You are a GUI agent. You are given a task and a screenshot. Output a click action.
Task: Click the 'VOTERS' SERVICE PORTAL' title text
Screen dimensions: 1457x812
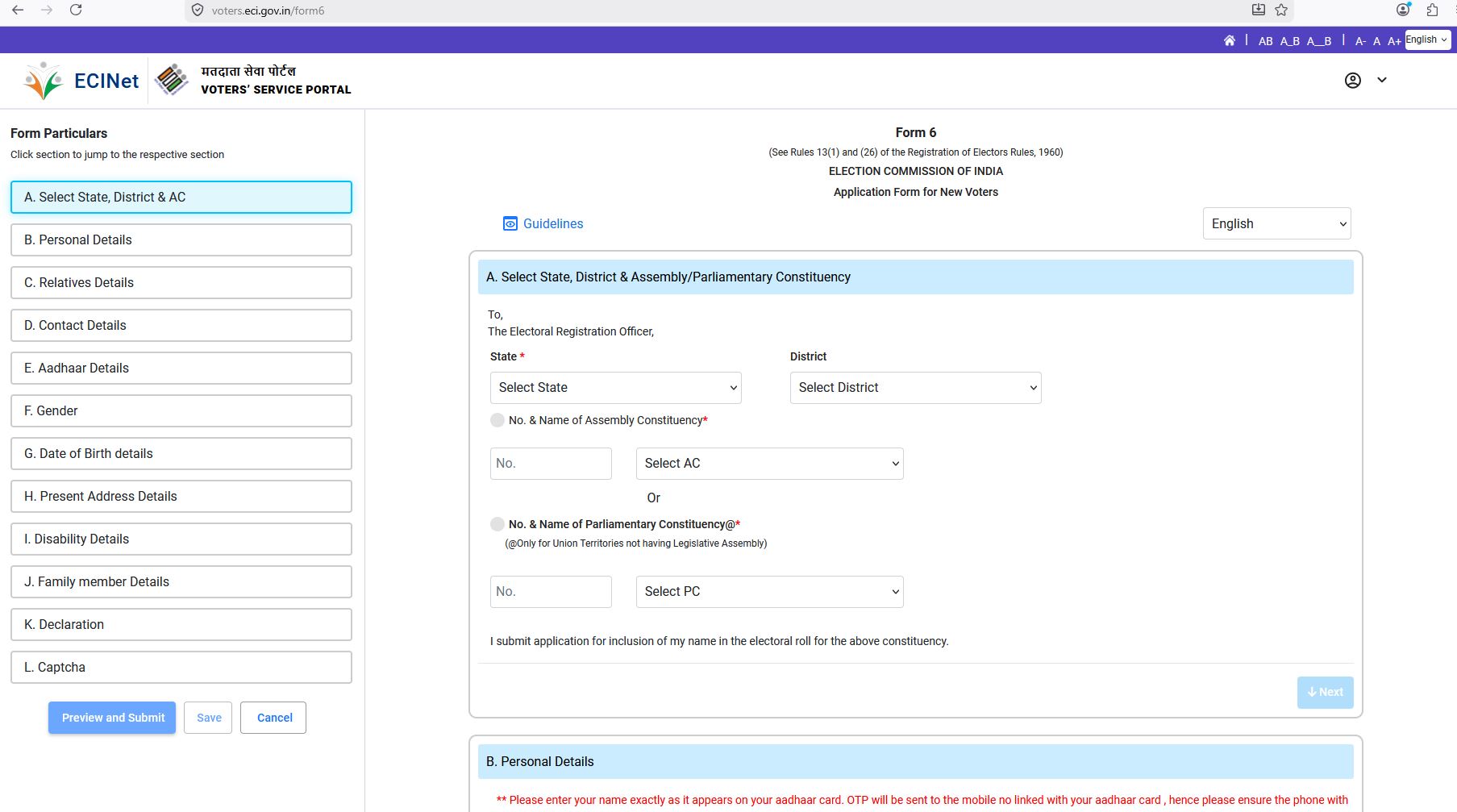tap(276, 90)
